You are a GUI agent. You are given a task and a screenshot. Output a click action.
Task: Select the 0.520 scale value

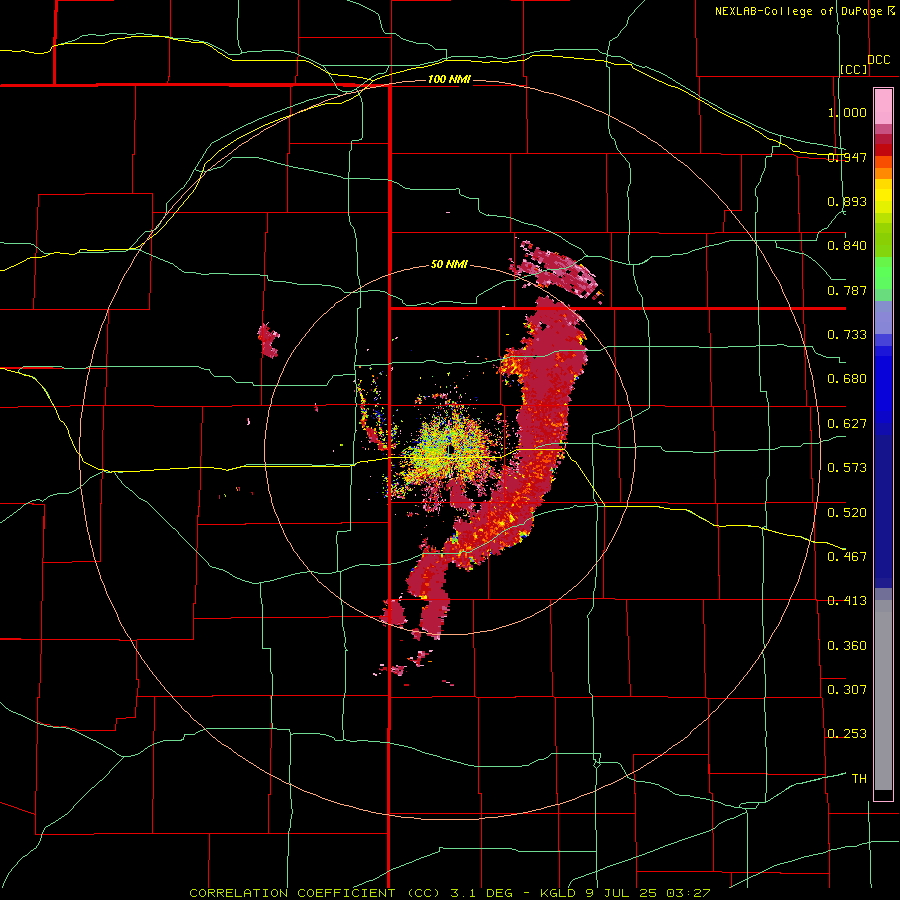pyautogui.click(x=847, y=513)
